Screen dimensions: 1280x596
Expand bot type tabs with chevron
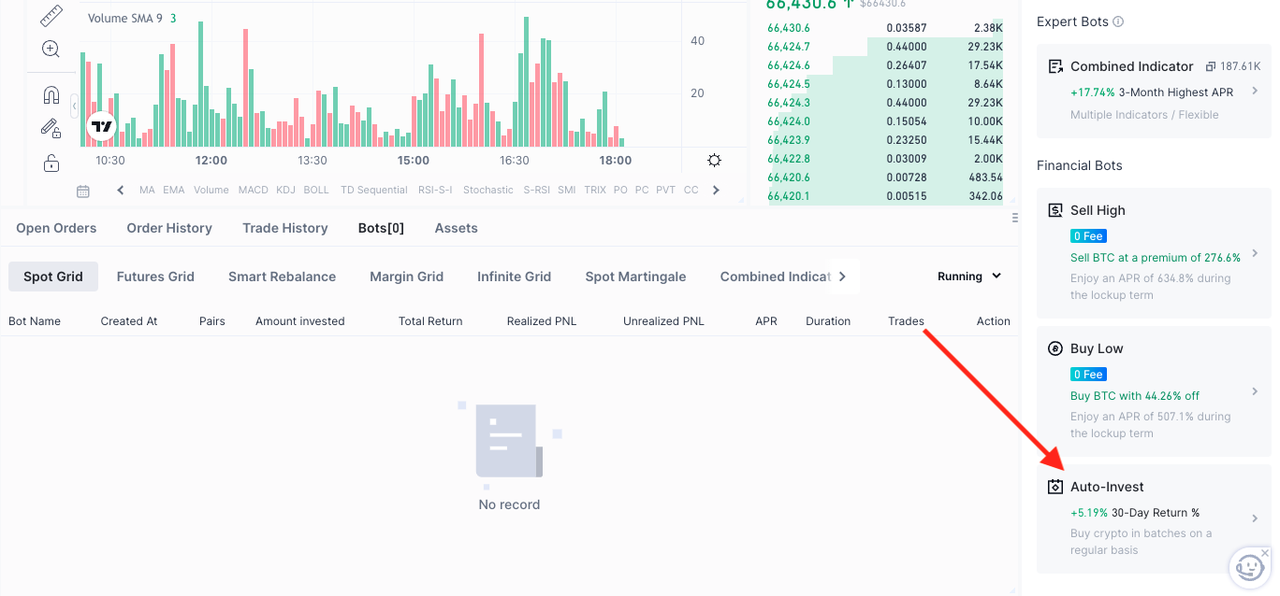point(842,276)
